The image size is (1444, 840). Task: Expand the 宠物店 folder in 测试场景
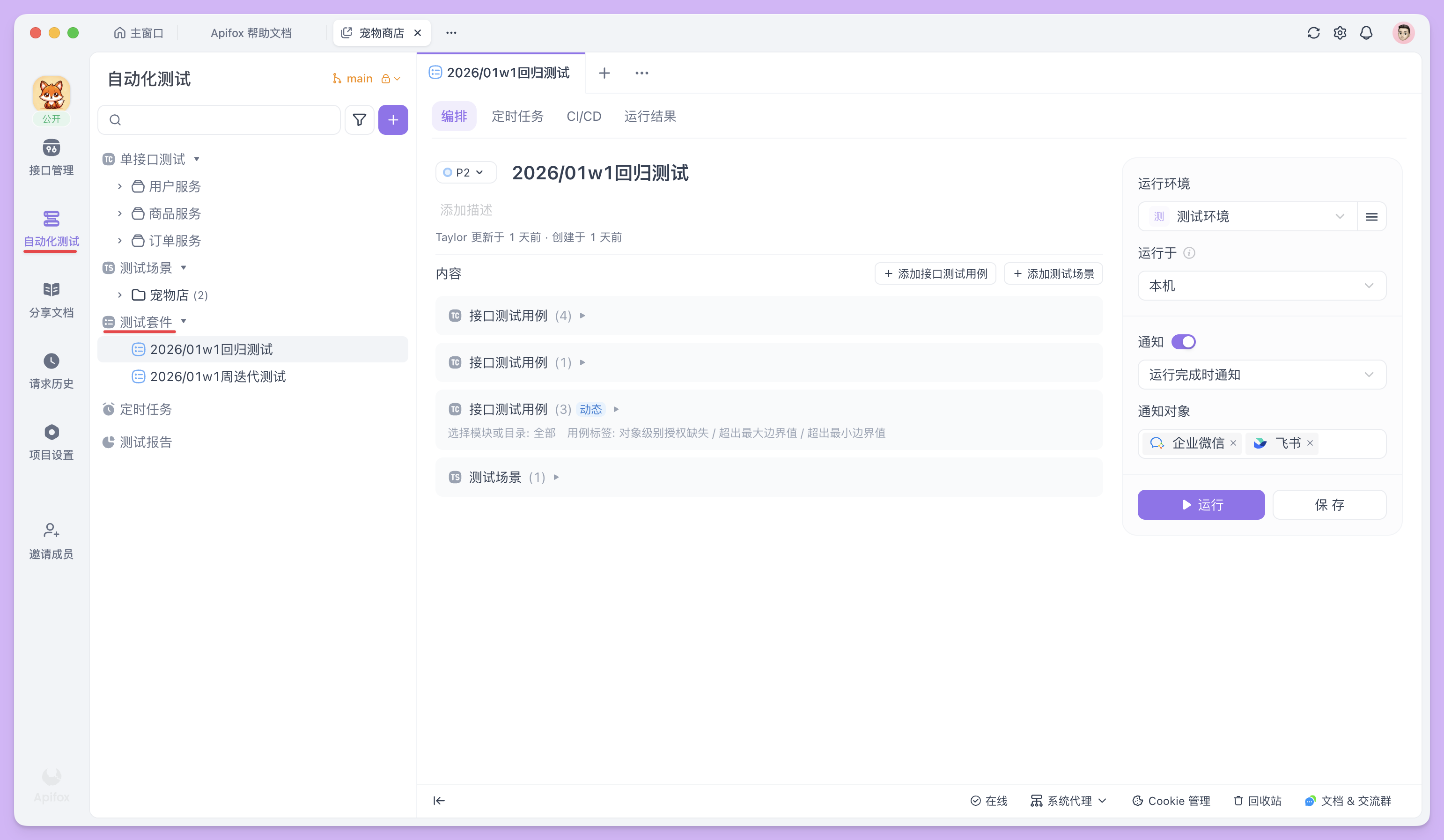(120, 295)
